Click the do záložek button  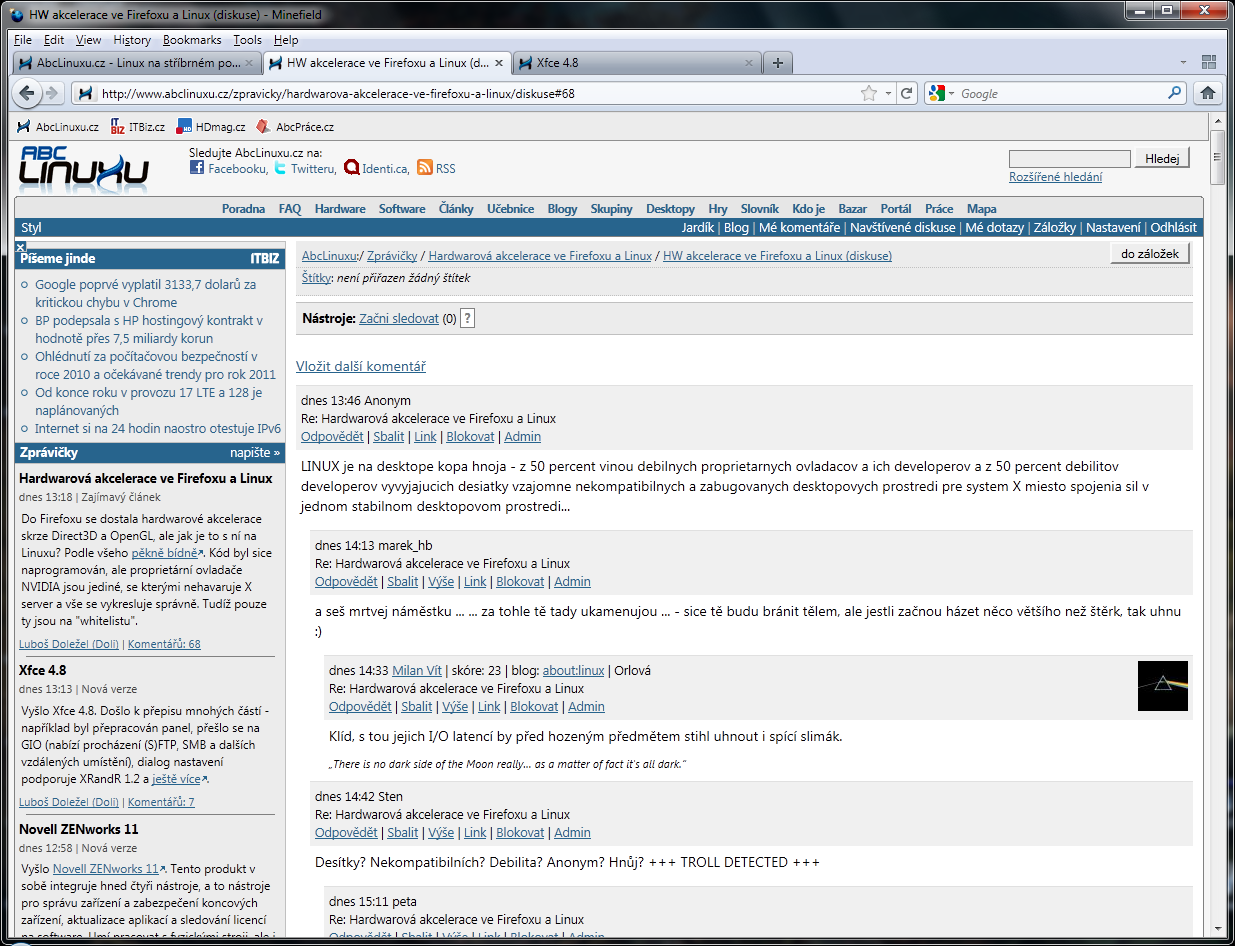pyautogui.click(x=1150, y=254)
